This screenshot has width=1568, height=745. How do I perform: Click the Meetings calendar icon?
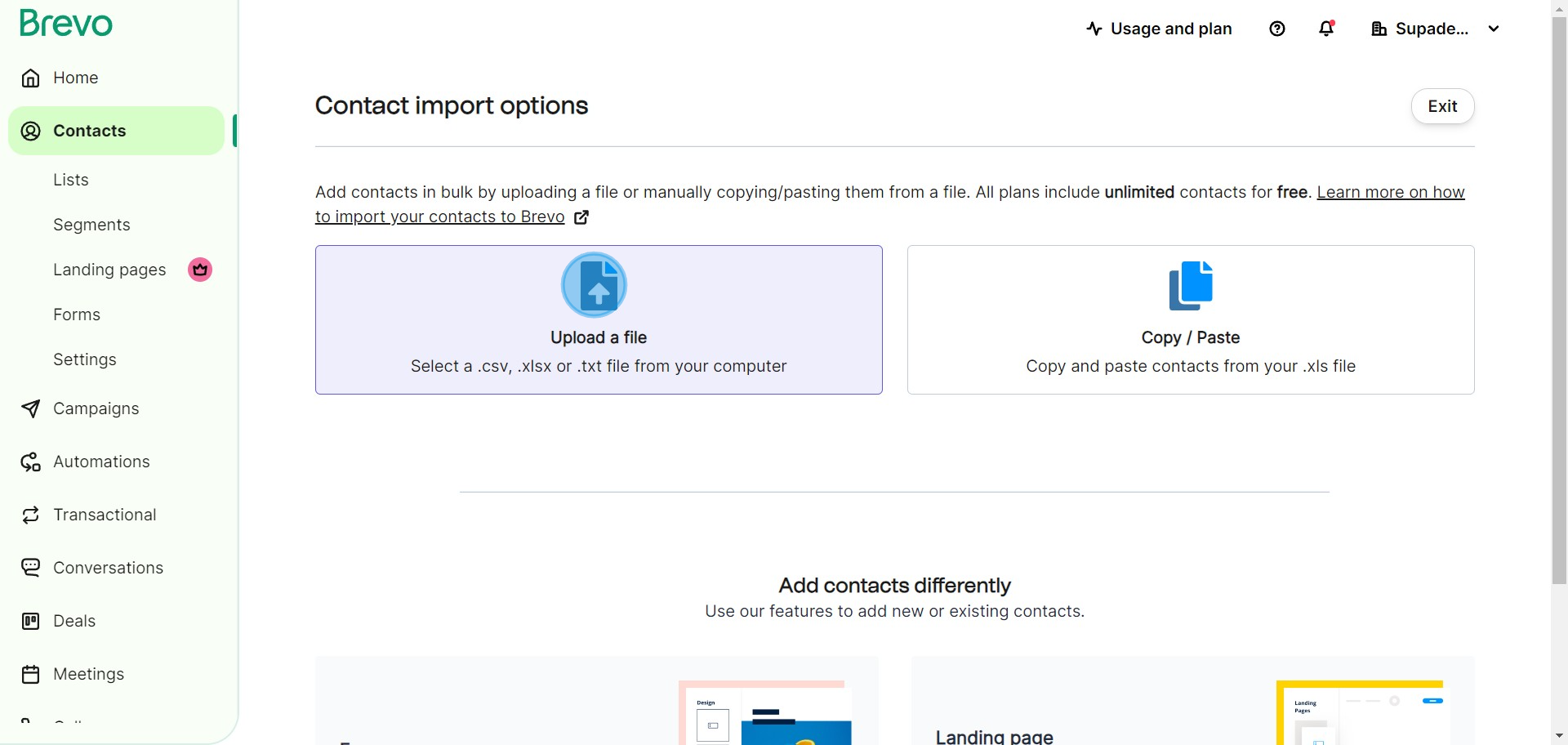(31, 675)
